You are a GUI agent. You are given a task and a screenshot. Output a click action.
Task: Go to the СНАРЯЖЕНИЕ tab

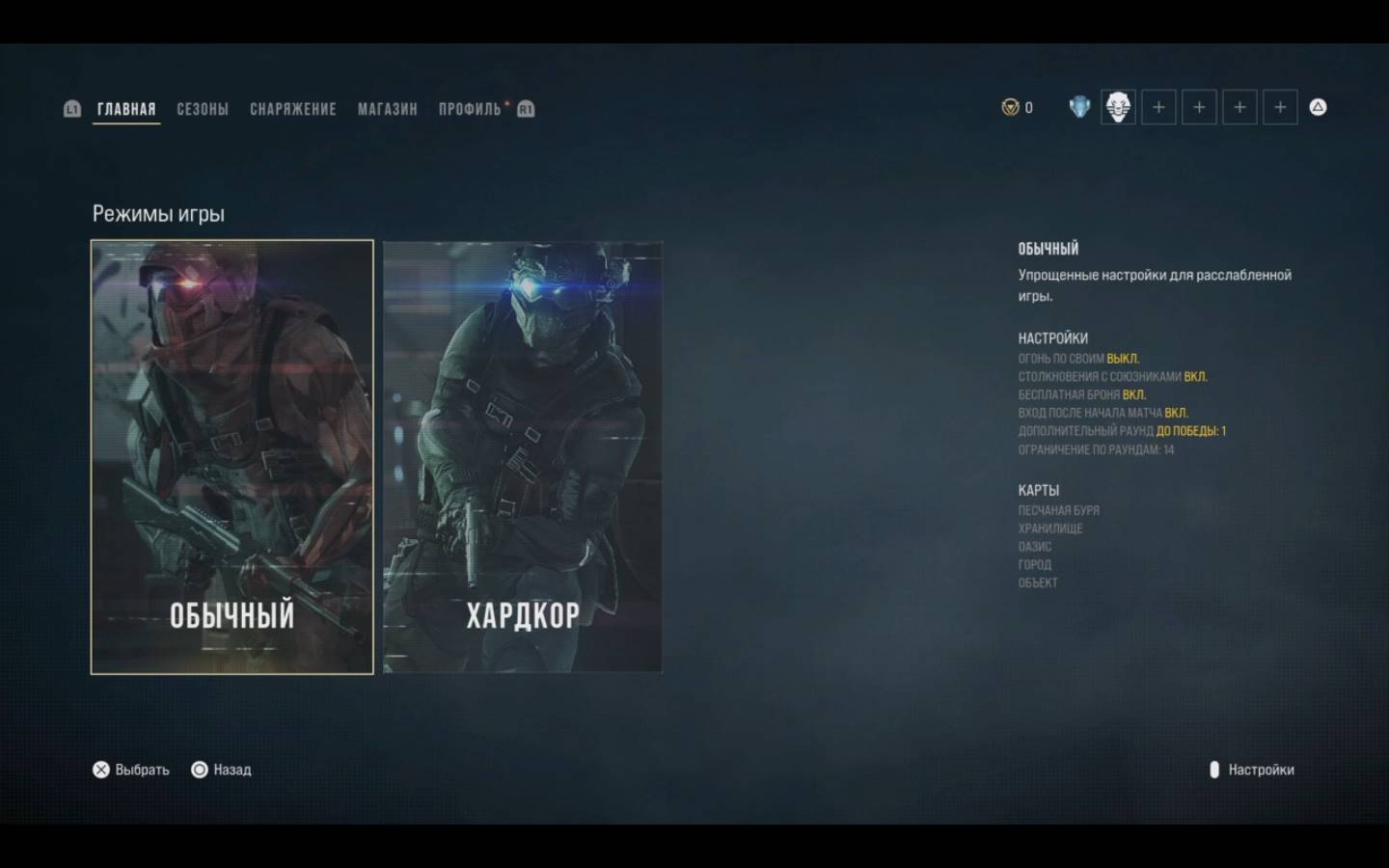(x=293, y=109)
